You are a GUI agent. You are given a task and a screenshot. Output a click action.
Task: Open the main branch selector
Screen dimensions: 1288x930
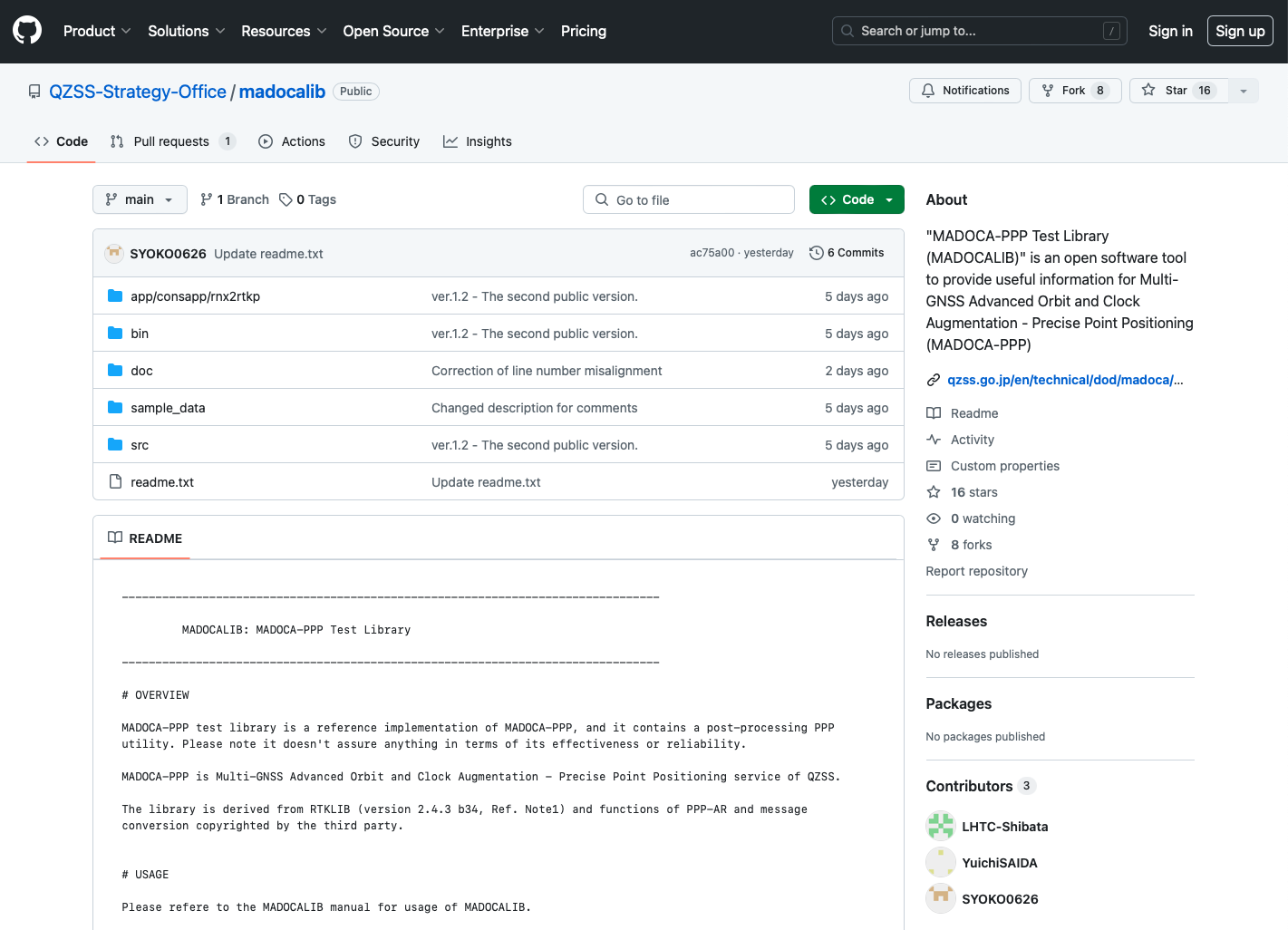point(140,199)
